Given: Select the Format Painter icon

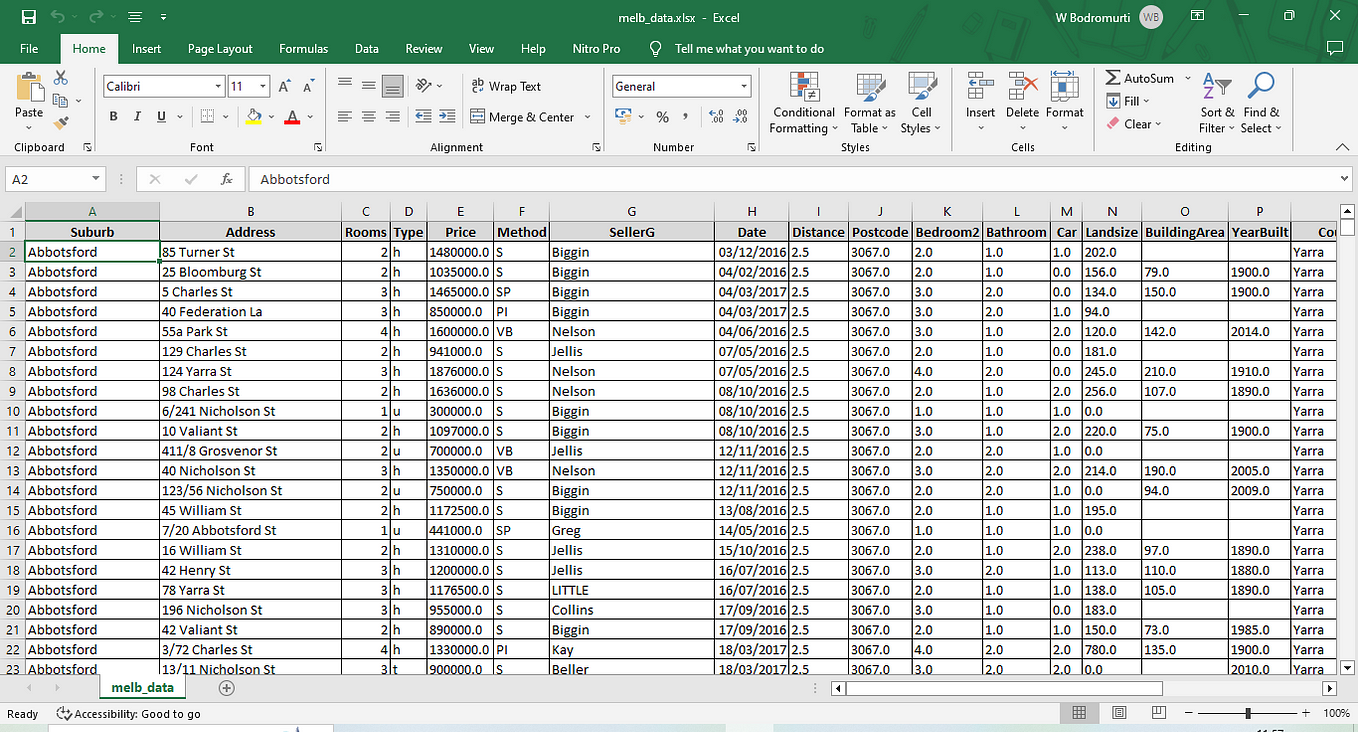Looking at the screenshot, I should tap(60, 122).
